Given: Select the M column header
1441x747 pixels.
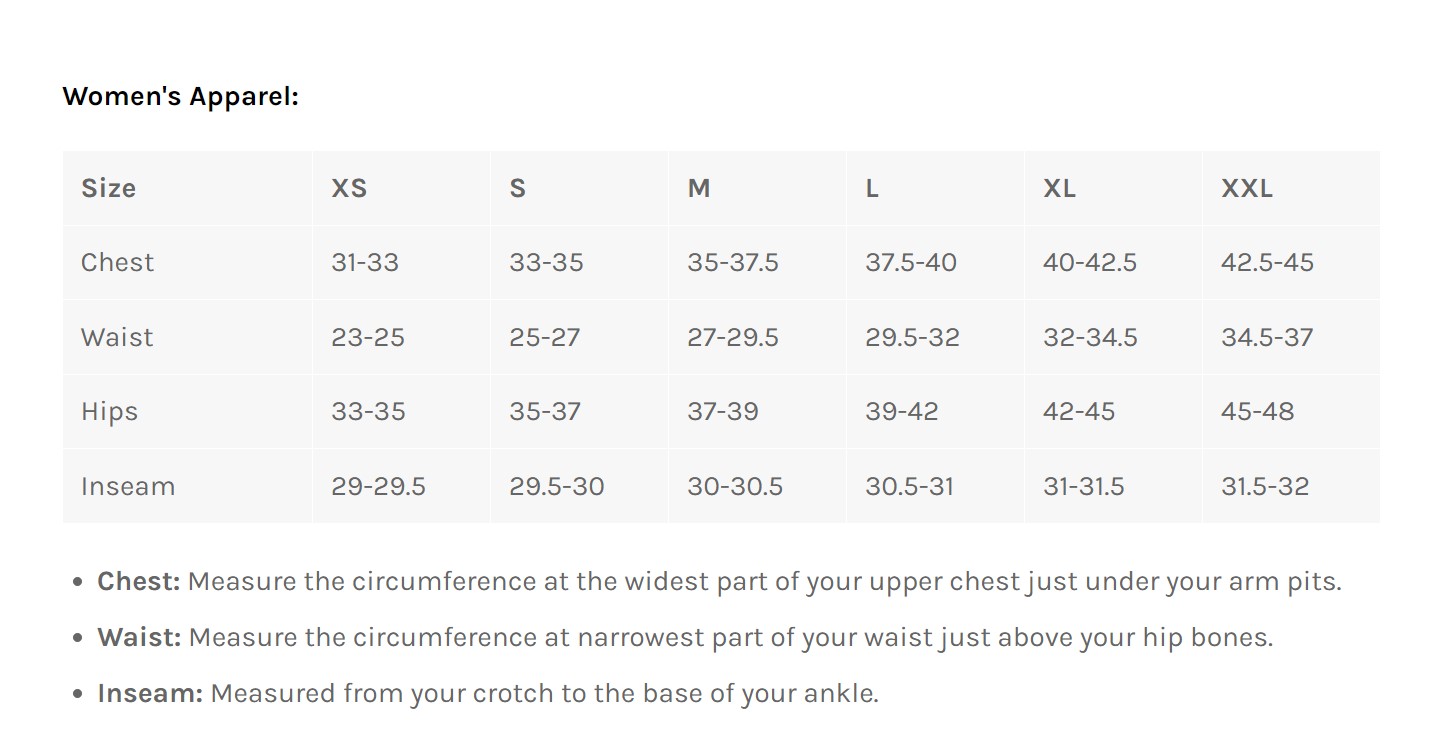Looking at the screenshot, I should click(x=698, y=188).
